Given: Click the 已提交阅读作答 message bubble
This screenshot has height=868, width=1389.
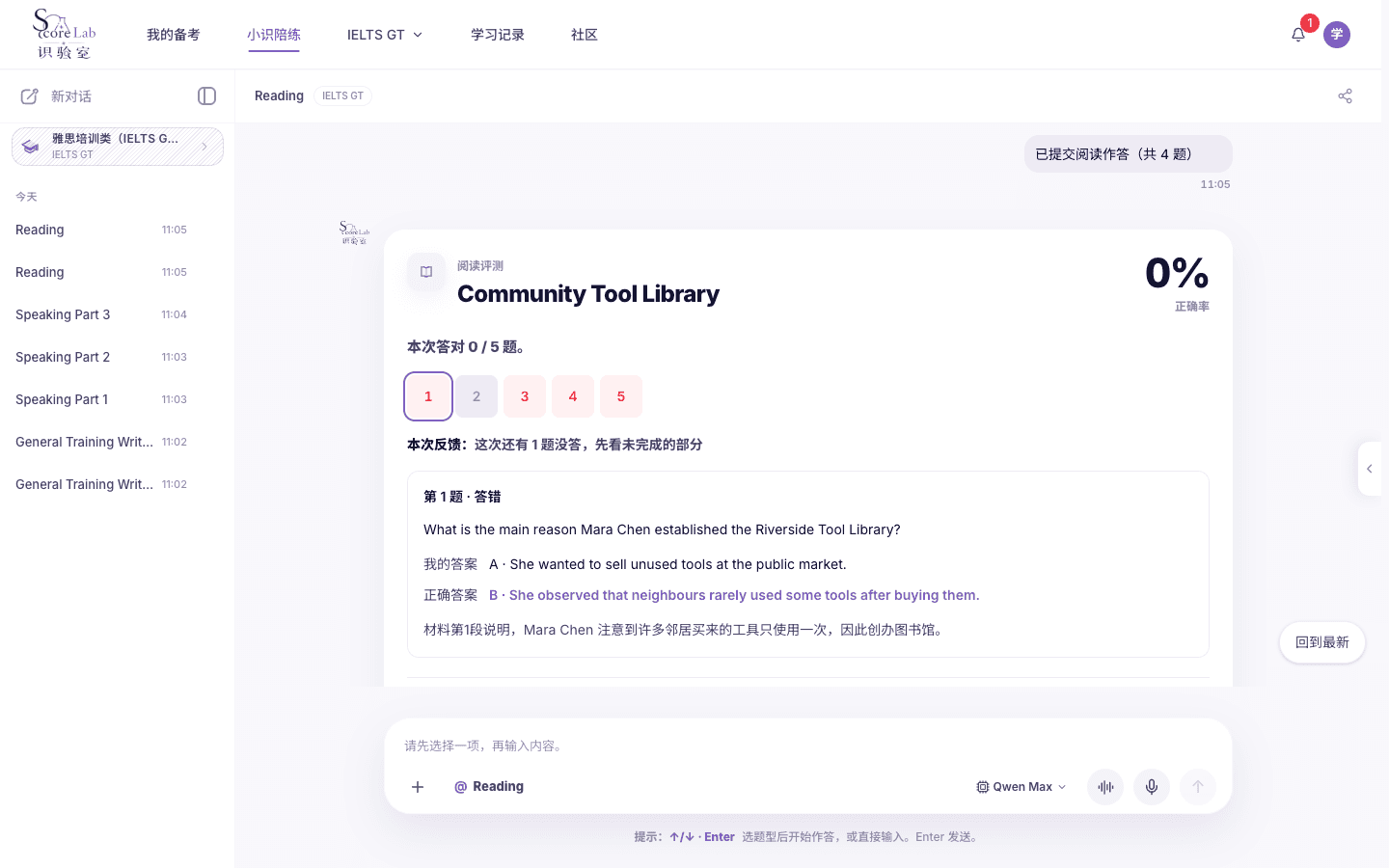Looking at the screenshot, I should tap(1129, 154).
